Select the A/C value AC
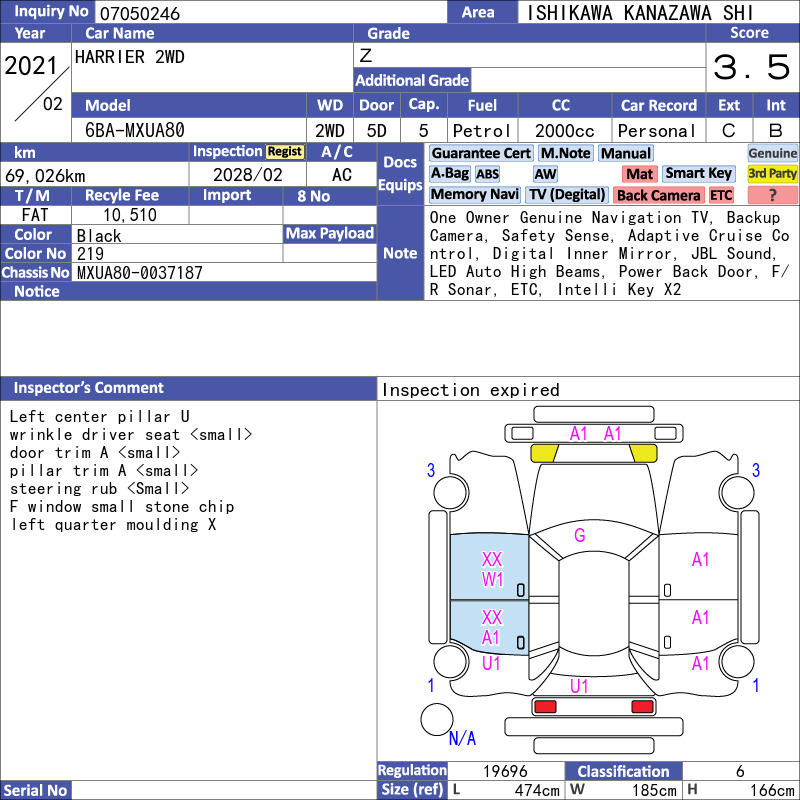The height and width of the screenshot is (800, 800). click(x=342, y=175)
